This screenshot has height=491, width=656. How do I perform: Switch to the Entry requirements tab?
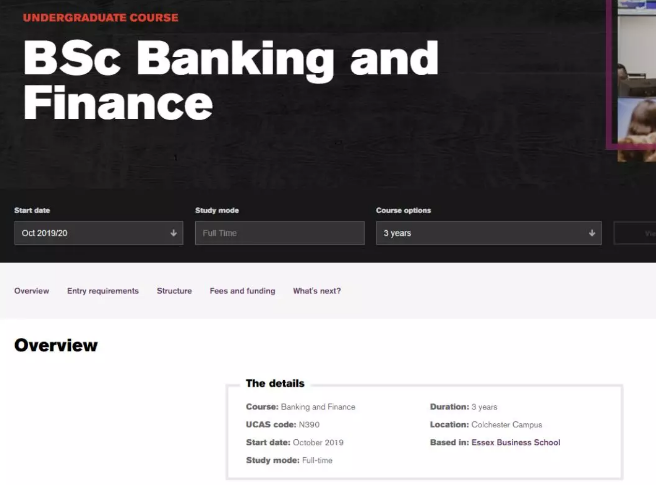(x=103, y=291)
